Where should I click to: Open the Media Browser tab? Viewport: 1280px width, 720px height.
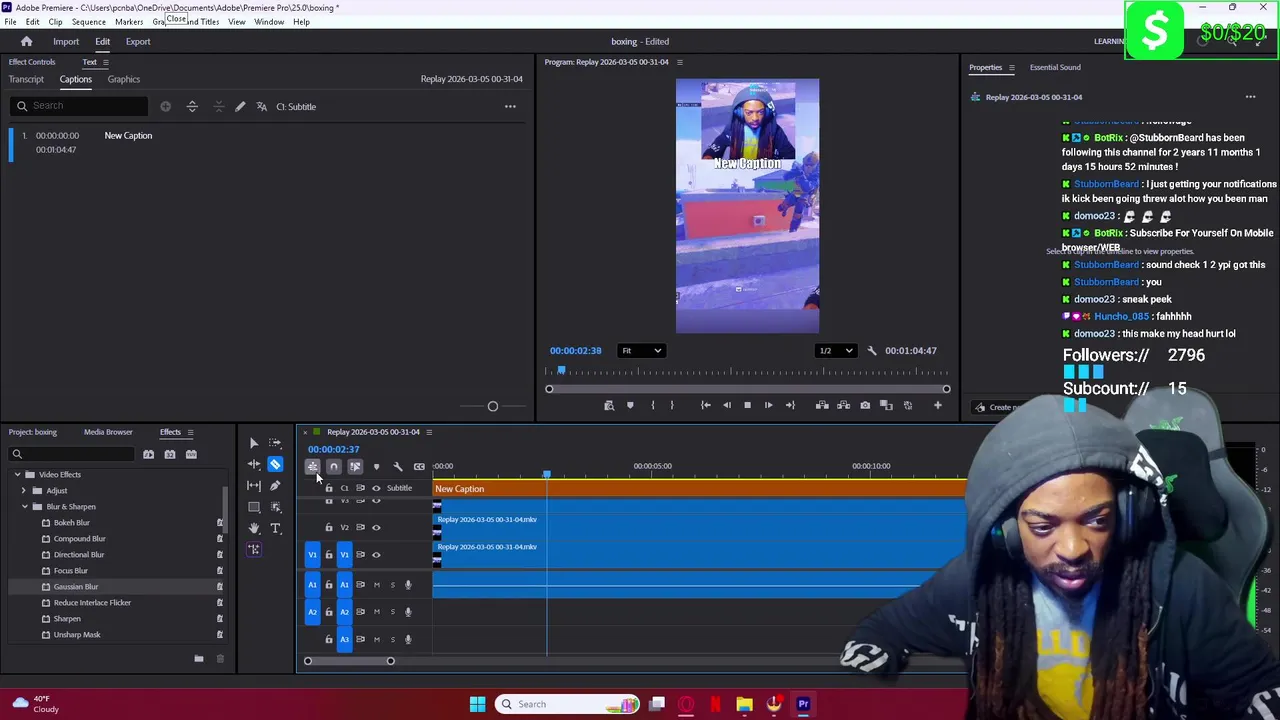click(108, 432)
